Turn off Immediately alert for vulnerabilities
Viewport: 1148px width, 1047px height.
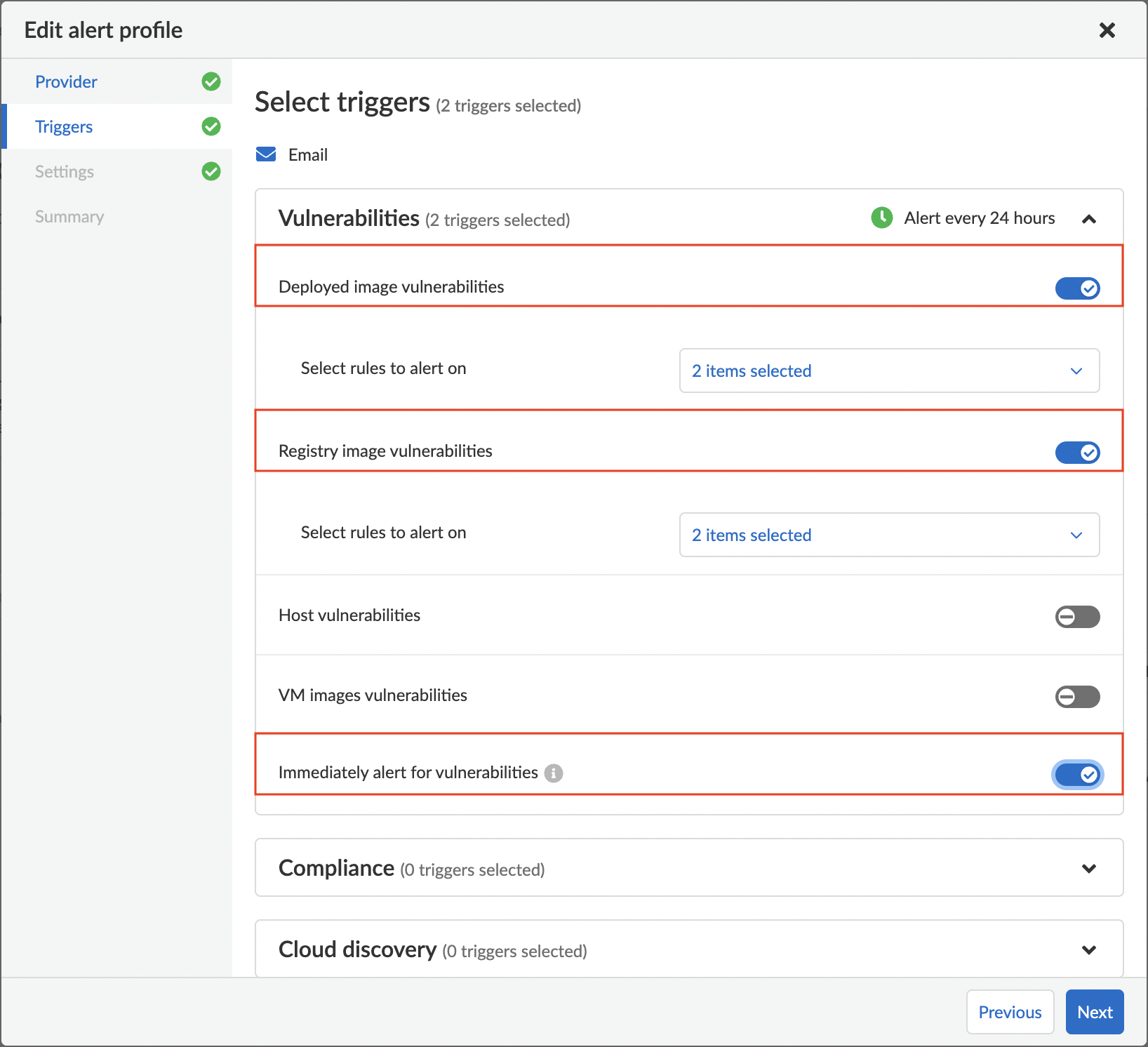1077,774
